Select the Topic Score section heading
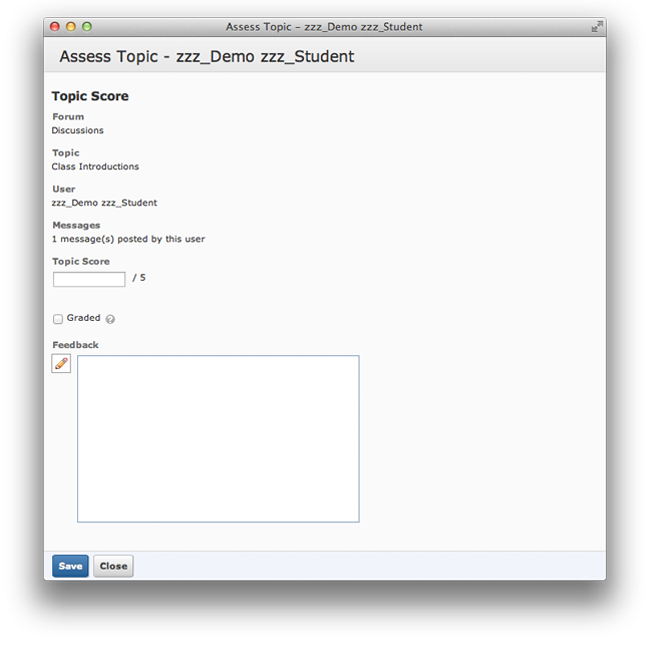The height and width of the screenshot is (667, 650). 90,97
